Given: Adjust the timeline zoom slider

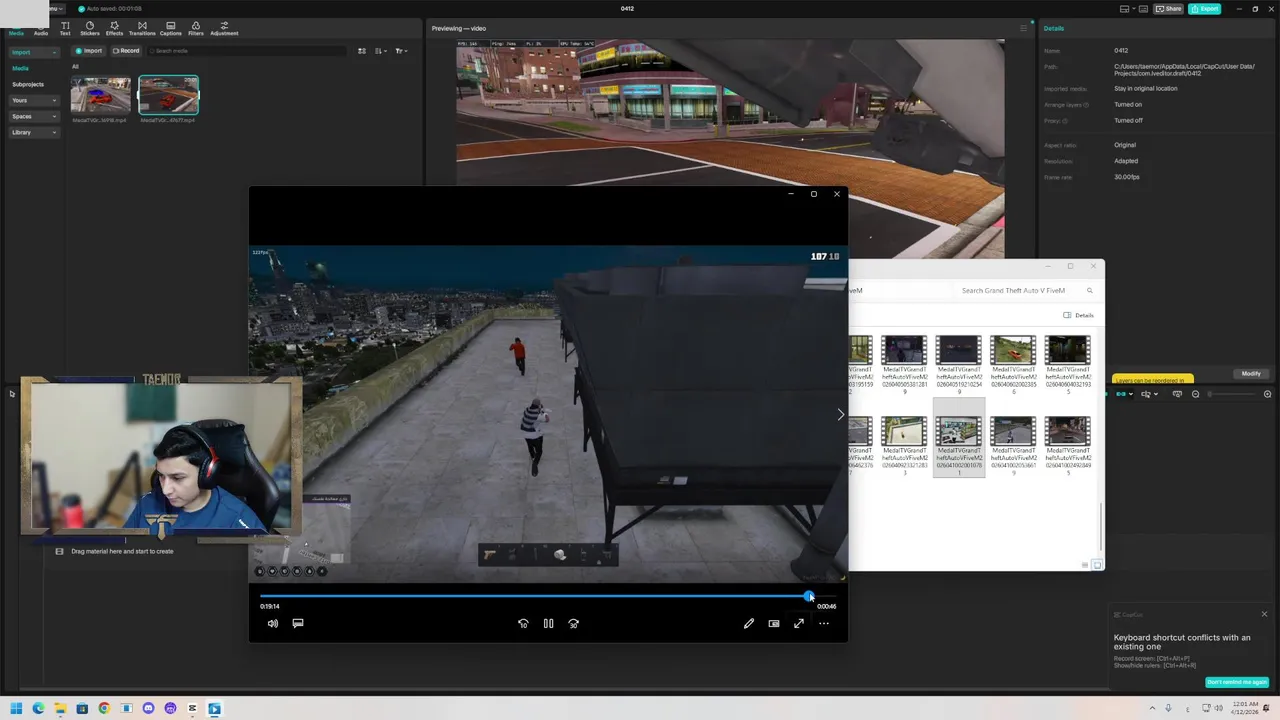Looking at the screenshot, I should (1231, 394).
